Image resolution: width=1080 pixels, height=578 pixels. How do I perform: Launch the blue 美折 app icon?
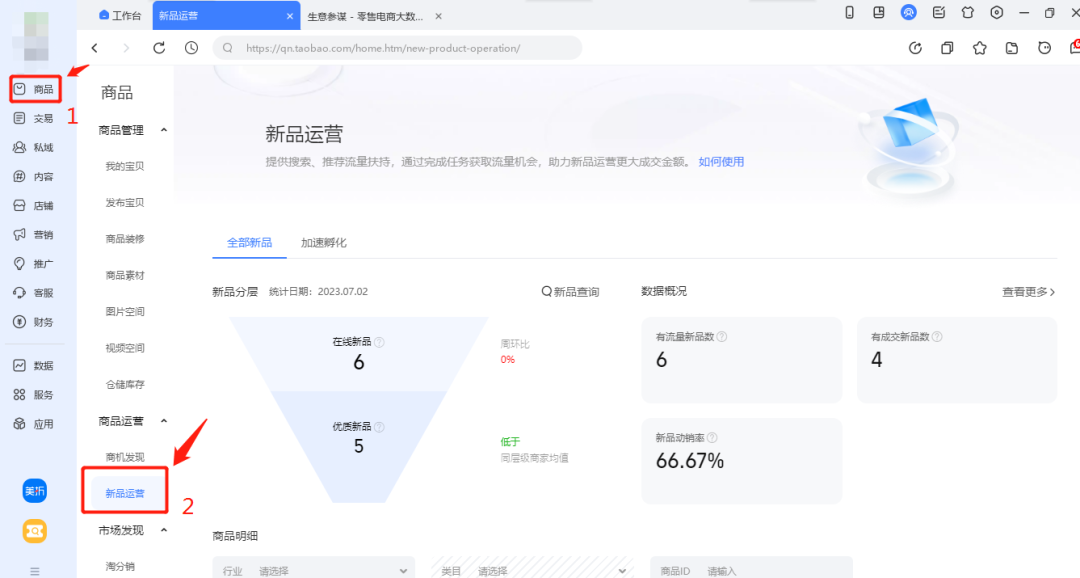point(34,491)
